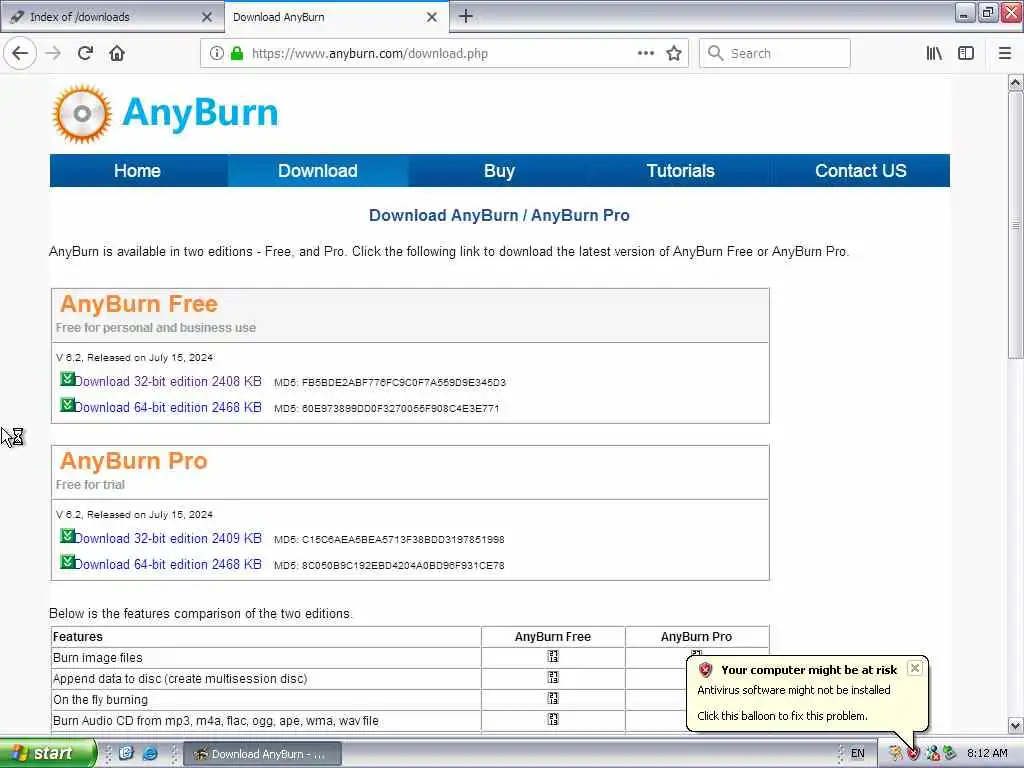Click the network tray icon beside clock
1024x768 pixels.
pyautogui.click(x=933, y=754)
